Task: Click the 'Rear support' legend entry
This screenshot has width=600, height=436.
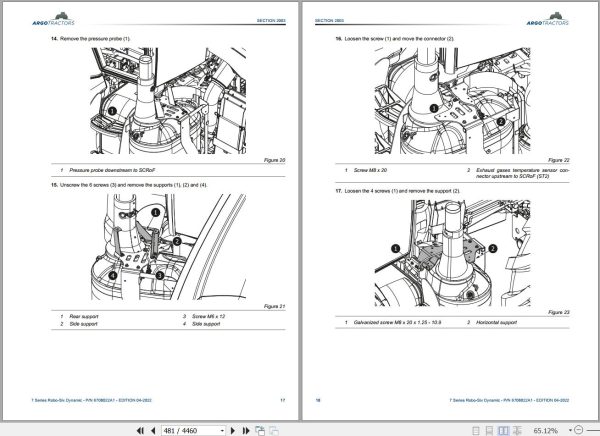Action: 84,316
